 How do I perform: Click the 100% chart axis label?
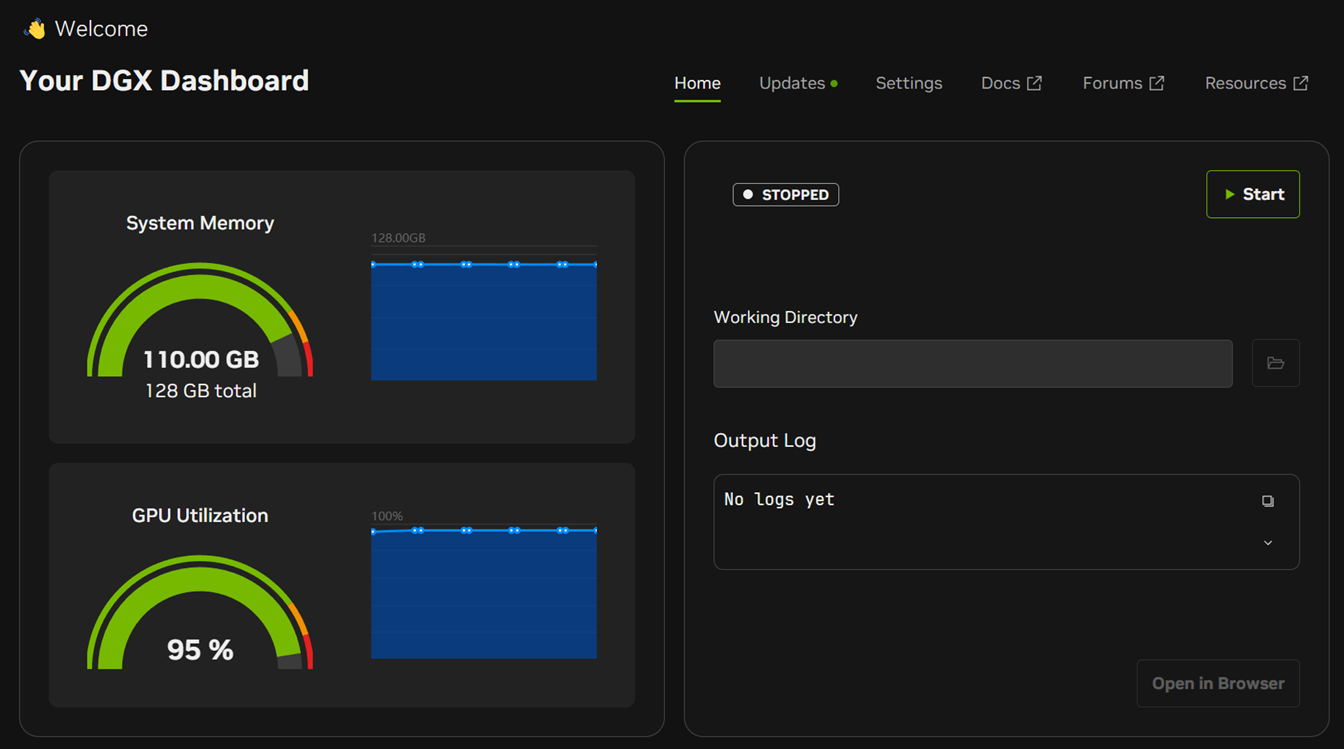387,516
